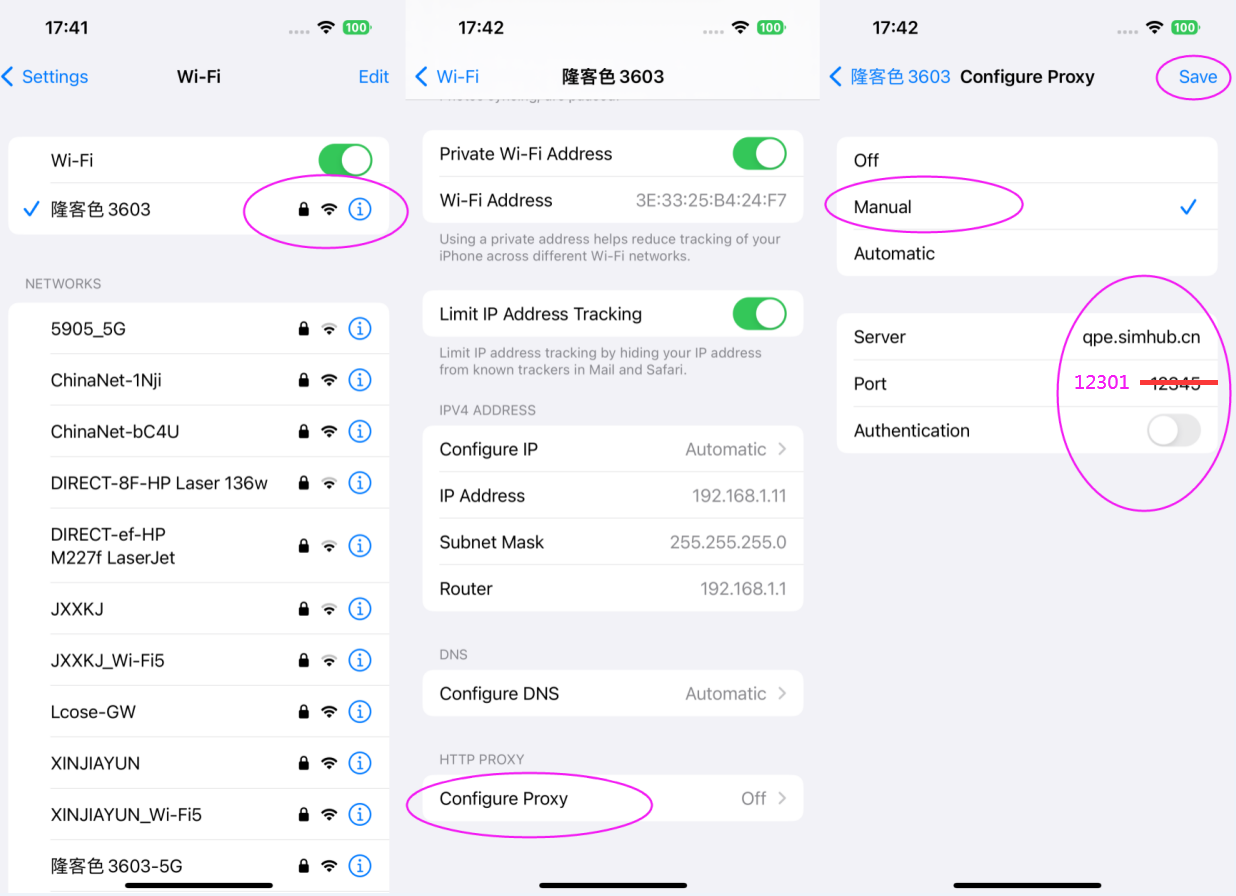This screenshot has width=1236, height=896.
Task: Tap info icon beside 5905_5G
Action: coord(360,329)
